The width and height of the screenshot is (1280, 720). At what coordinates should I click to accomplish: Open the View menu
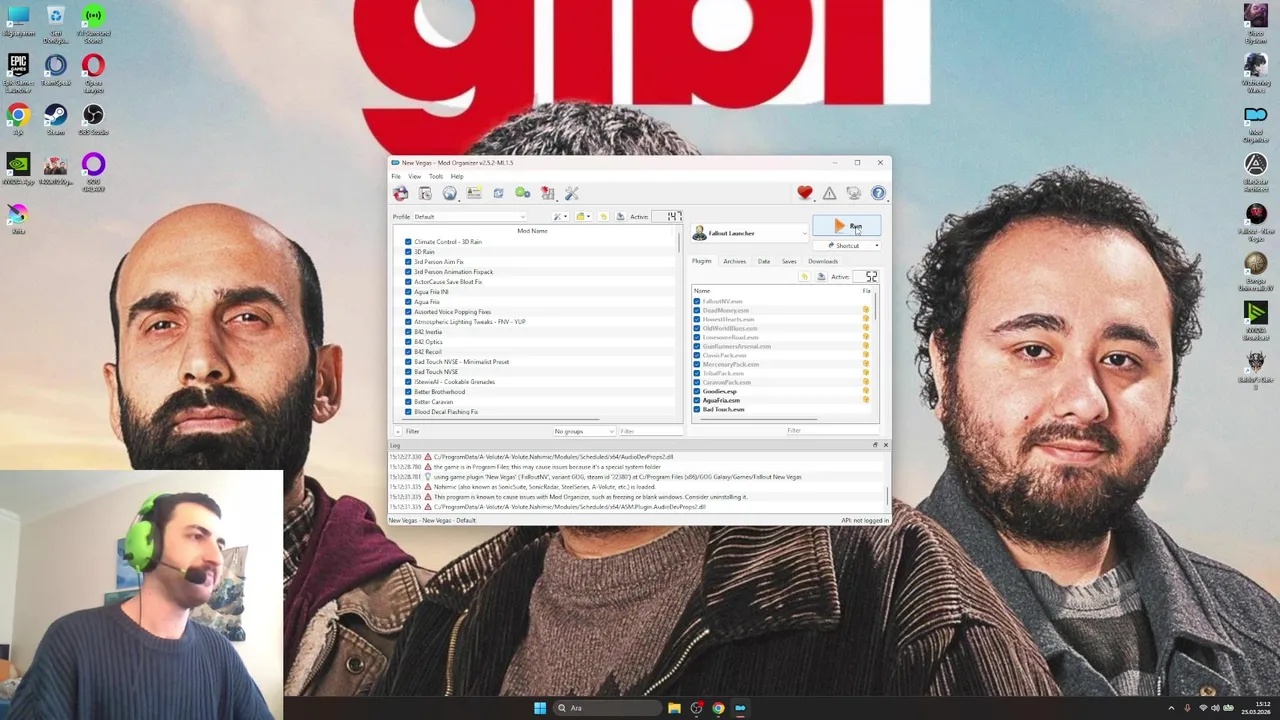(414, 177)
